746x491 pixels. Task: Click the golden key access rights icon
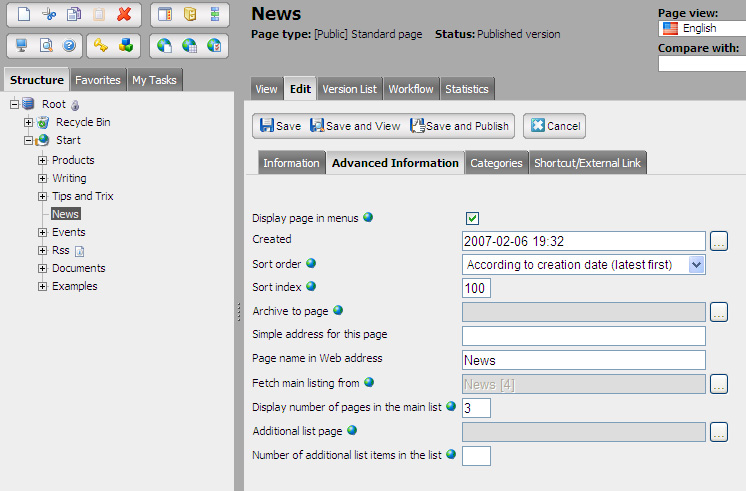tap(100, 45)
